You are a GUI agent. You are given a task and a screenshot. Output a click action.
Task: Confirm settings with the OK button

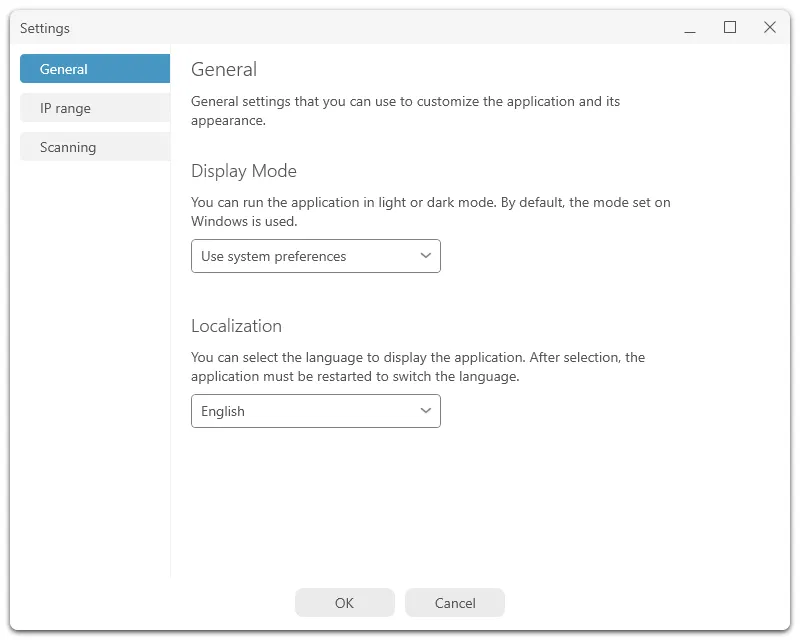[x=344, y=603]
